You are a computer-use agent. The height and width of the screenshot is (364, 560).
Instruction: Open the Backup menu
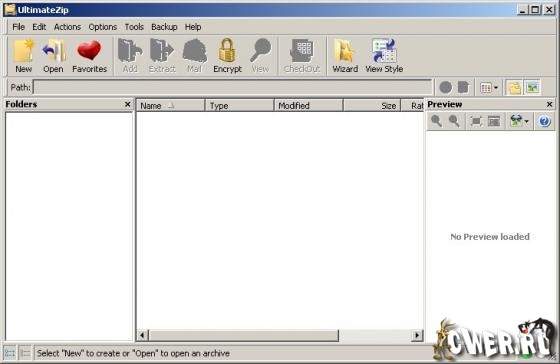click(164, 27)
